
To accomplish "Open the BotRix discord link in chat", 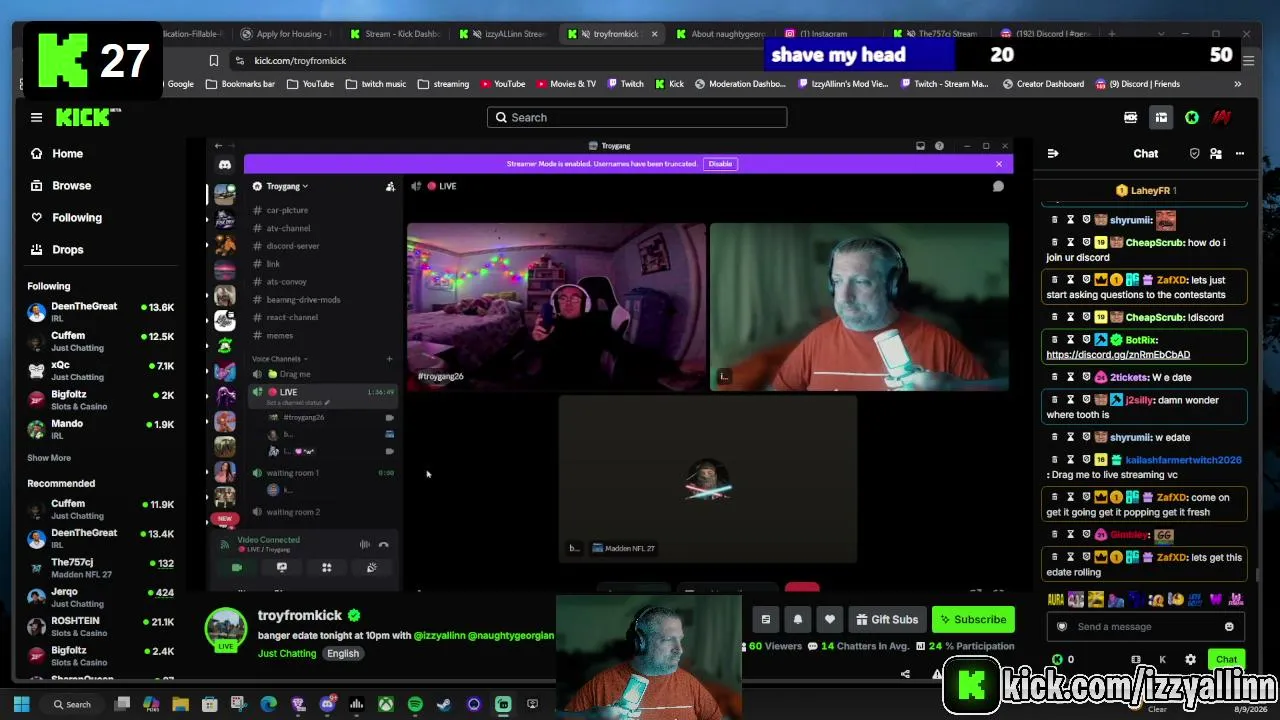I will (x=1118, y=354).
